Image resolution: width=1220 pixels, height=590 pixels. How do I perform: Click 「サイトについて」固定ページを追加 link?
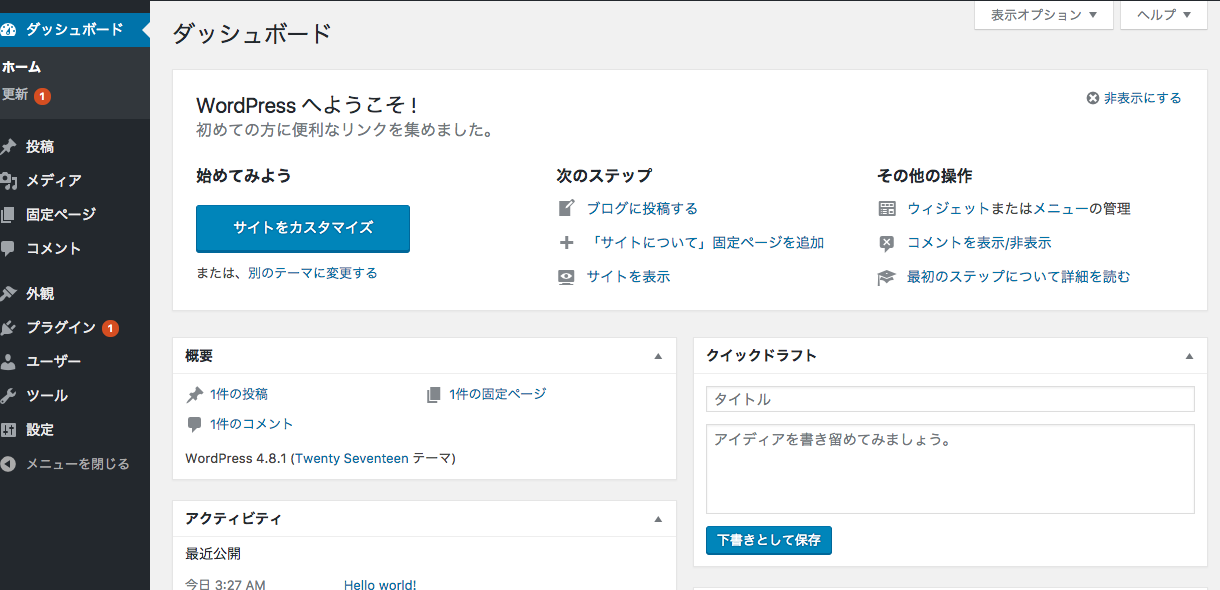point(705,242)
